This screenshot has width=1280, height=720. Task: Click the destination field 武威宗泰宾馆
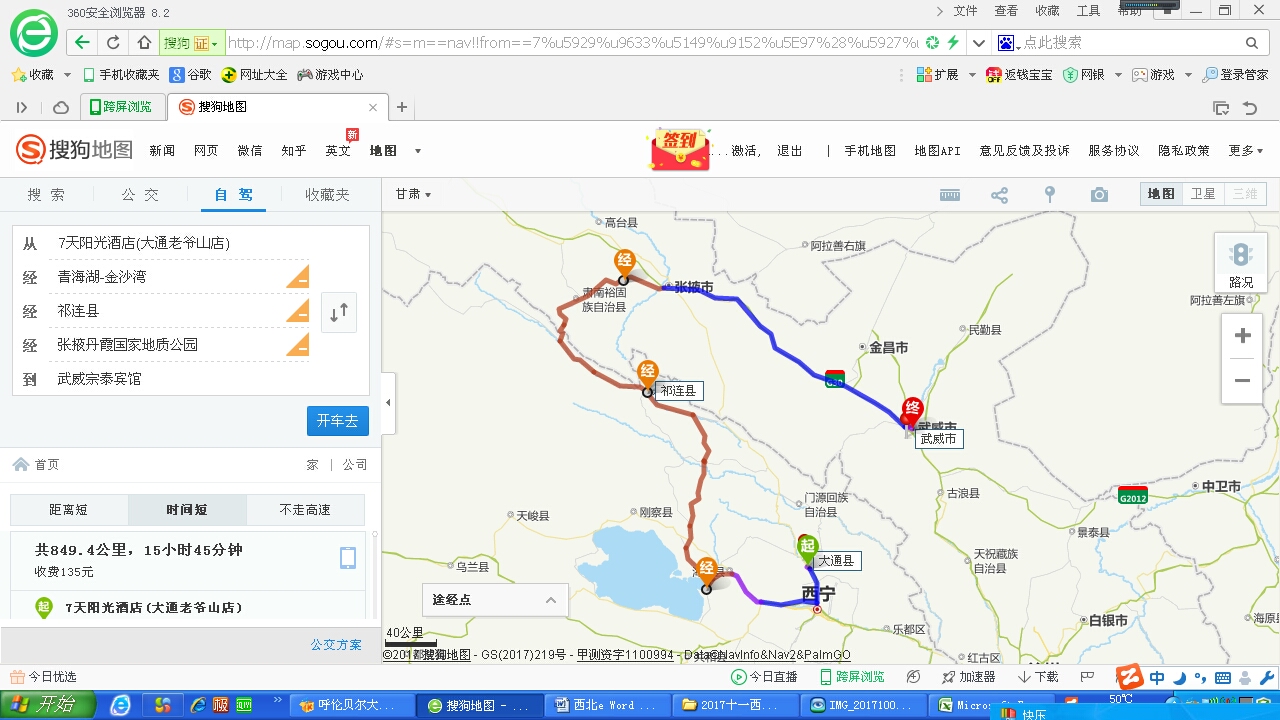click(99, 379)
